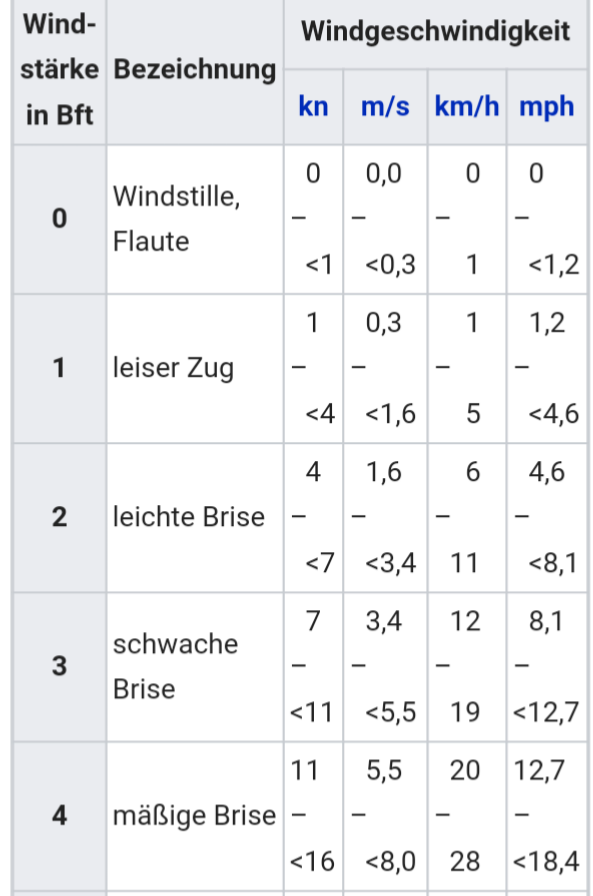Select the mäßige Brise cell
Viewport: 593px width, 896px height.
pyautogui.click(x=194, y=815)
